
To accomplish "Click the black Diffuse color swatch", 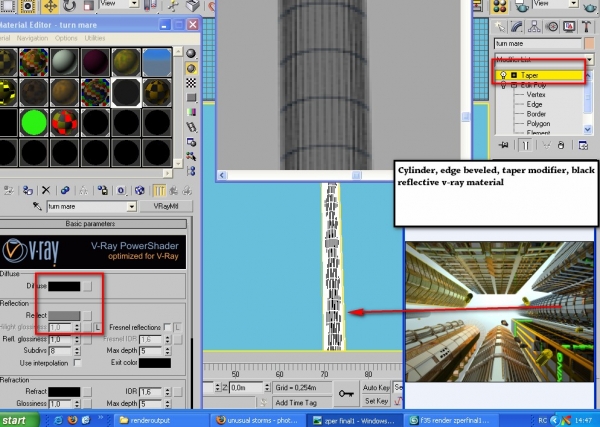I will click(x=64, y=286).
